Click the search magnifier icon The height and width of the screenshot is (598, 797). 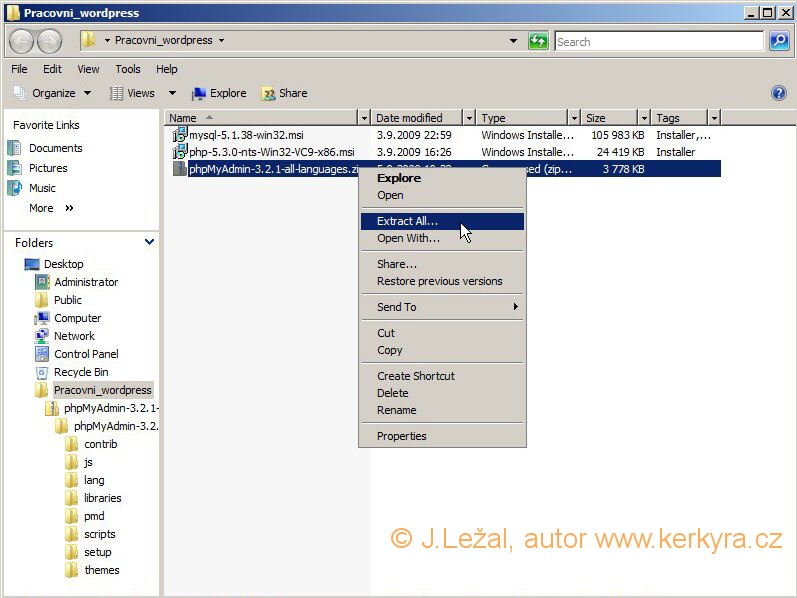779,41
